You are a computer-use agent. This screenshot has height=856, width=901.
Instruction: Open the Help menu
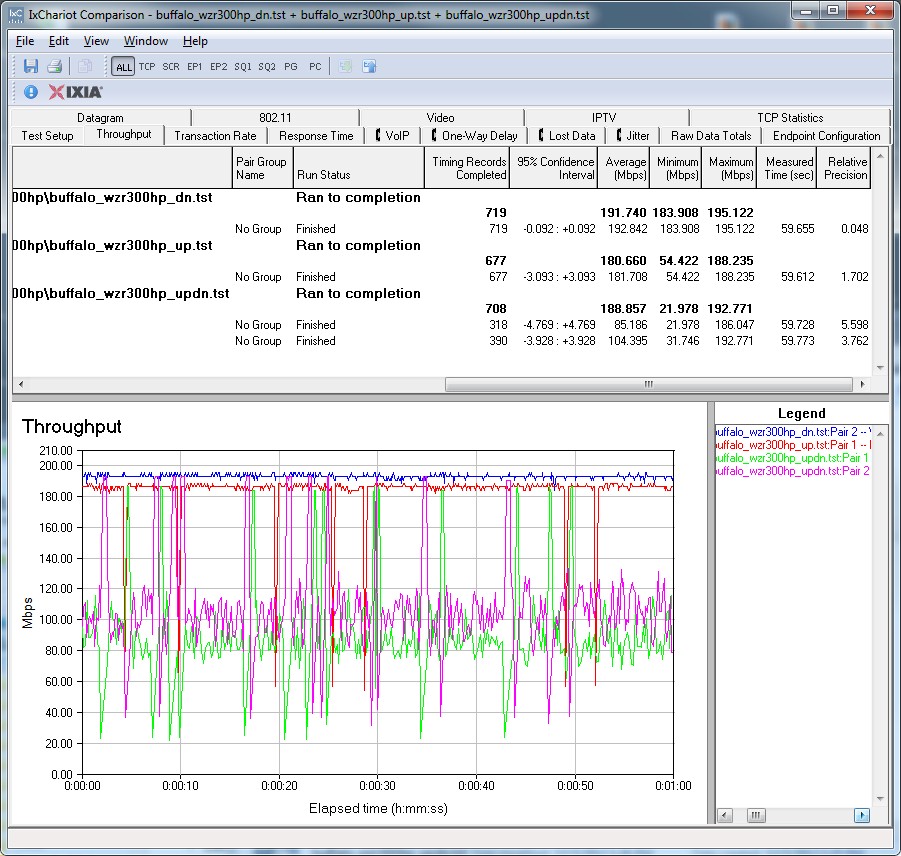tap(195, 41)
